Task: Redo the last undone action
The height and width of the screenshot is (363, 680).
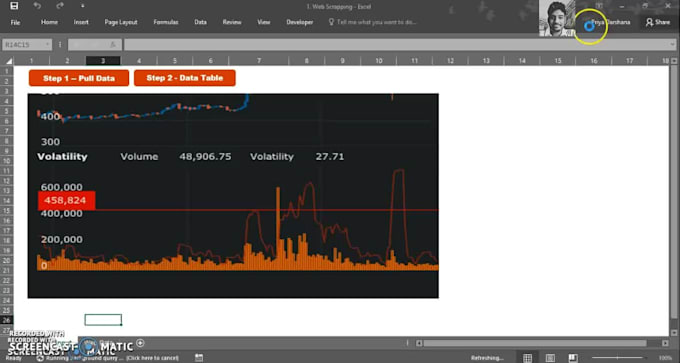Action: [60, 6]
